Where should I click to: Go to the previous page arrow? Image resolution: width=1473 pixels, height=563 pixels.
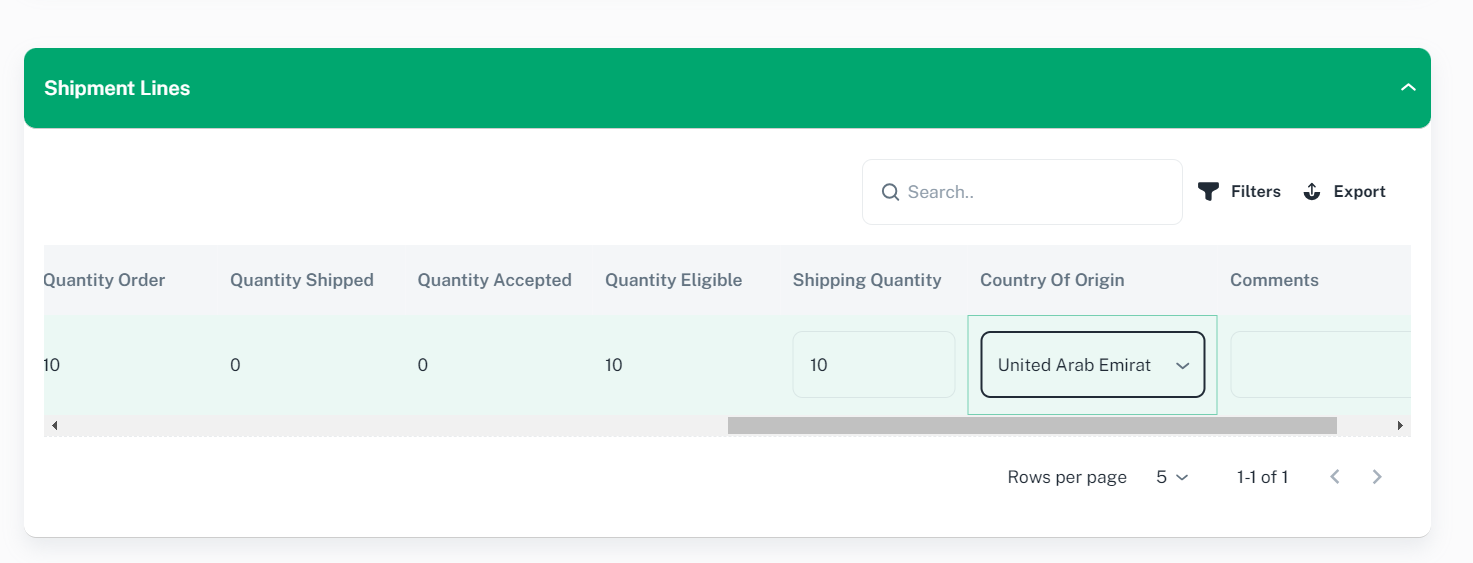[x=1334, y=477]
